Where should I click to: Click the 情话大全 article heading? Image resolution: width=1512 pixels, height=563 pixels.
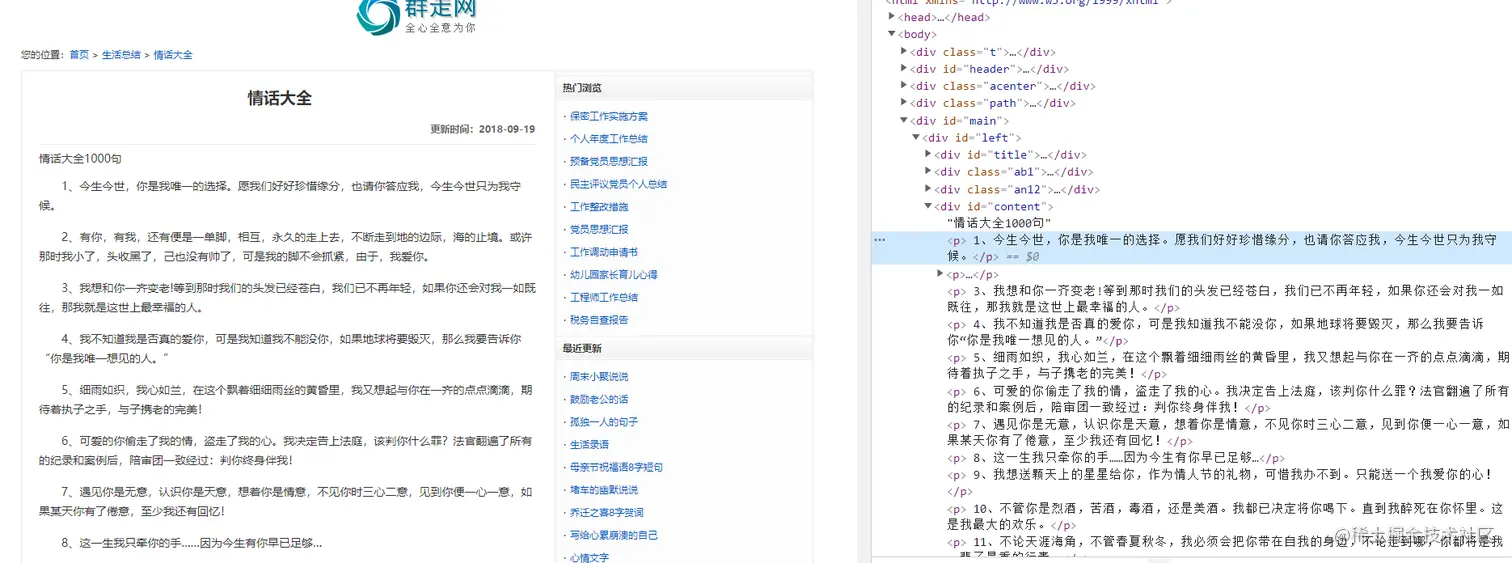tap(280, 98)
